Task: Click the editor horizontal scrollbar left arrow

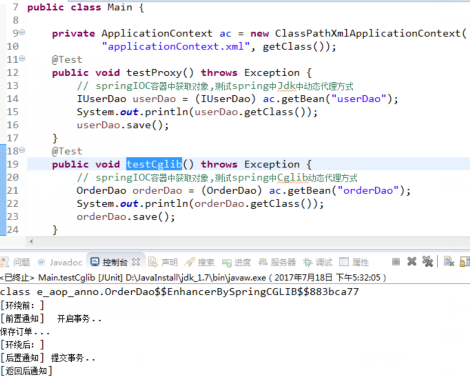Action: 31,241
